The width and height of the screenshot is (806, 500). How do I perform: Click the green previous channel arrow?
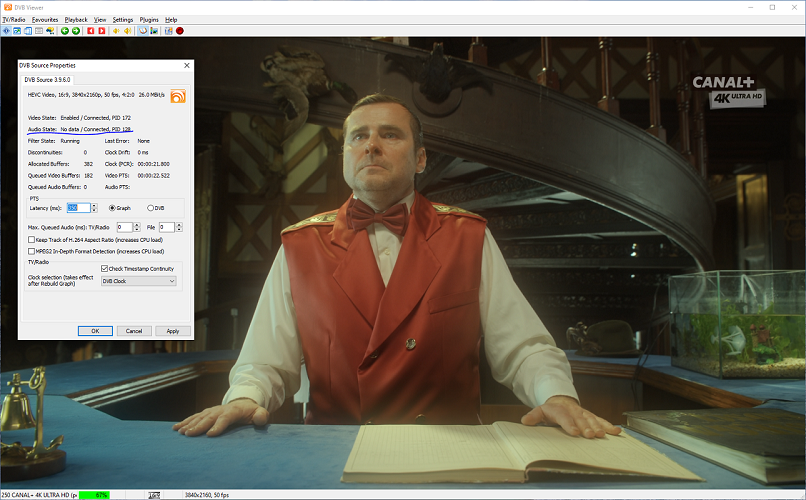pos(63,31)
